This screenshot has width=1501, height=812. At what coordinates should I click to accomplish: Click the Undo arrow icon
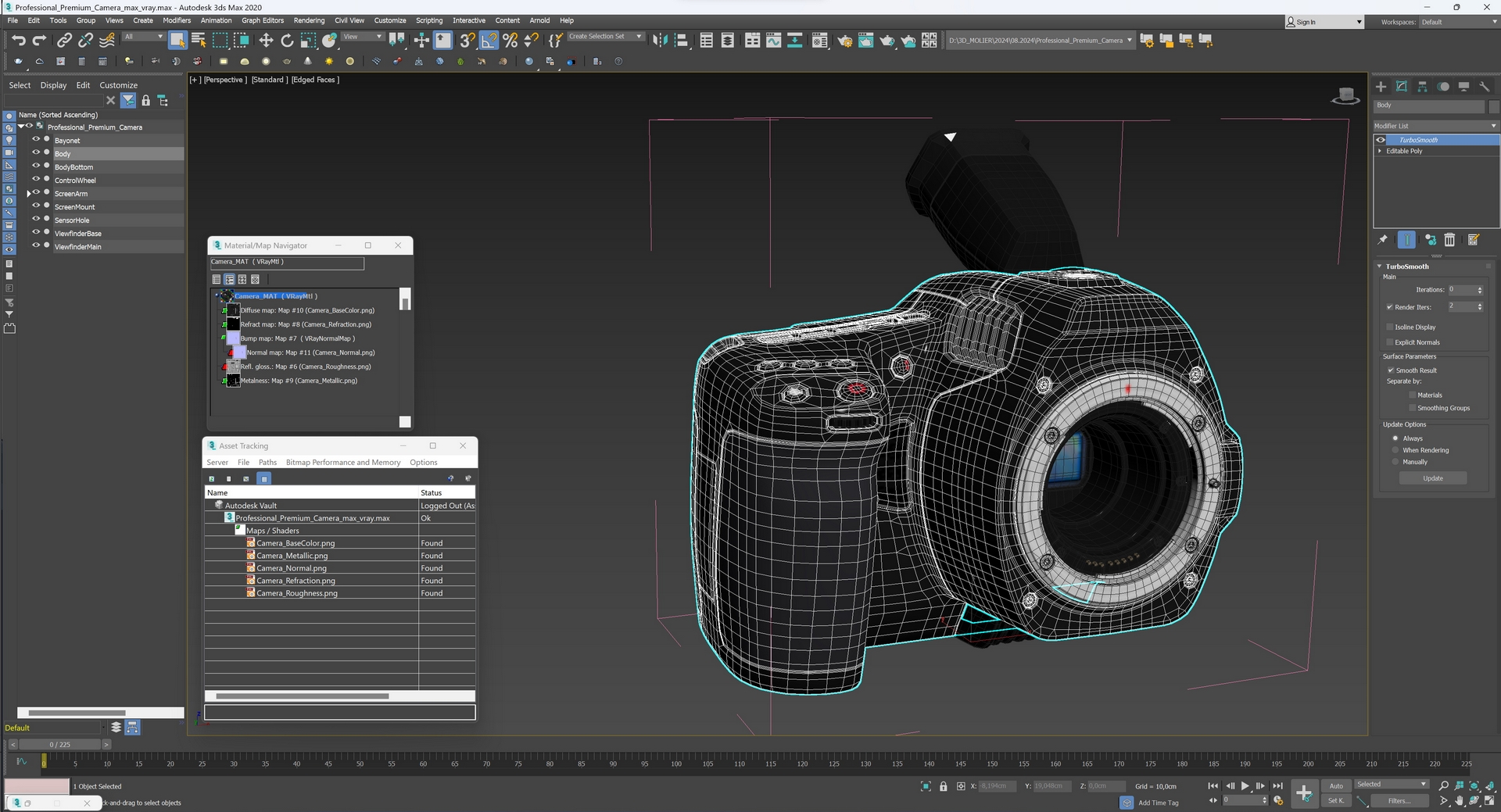click(x=19, y=40)
